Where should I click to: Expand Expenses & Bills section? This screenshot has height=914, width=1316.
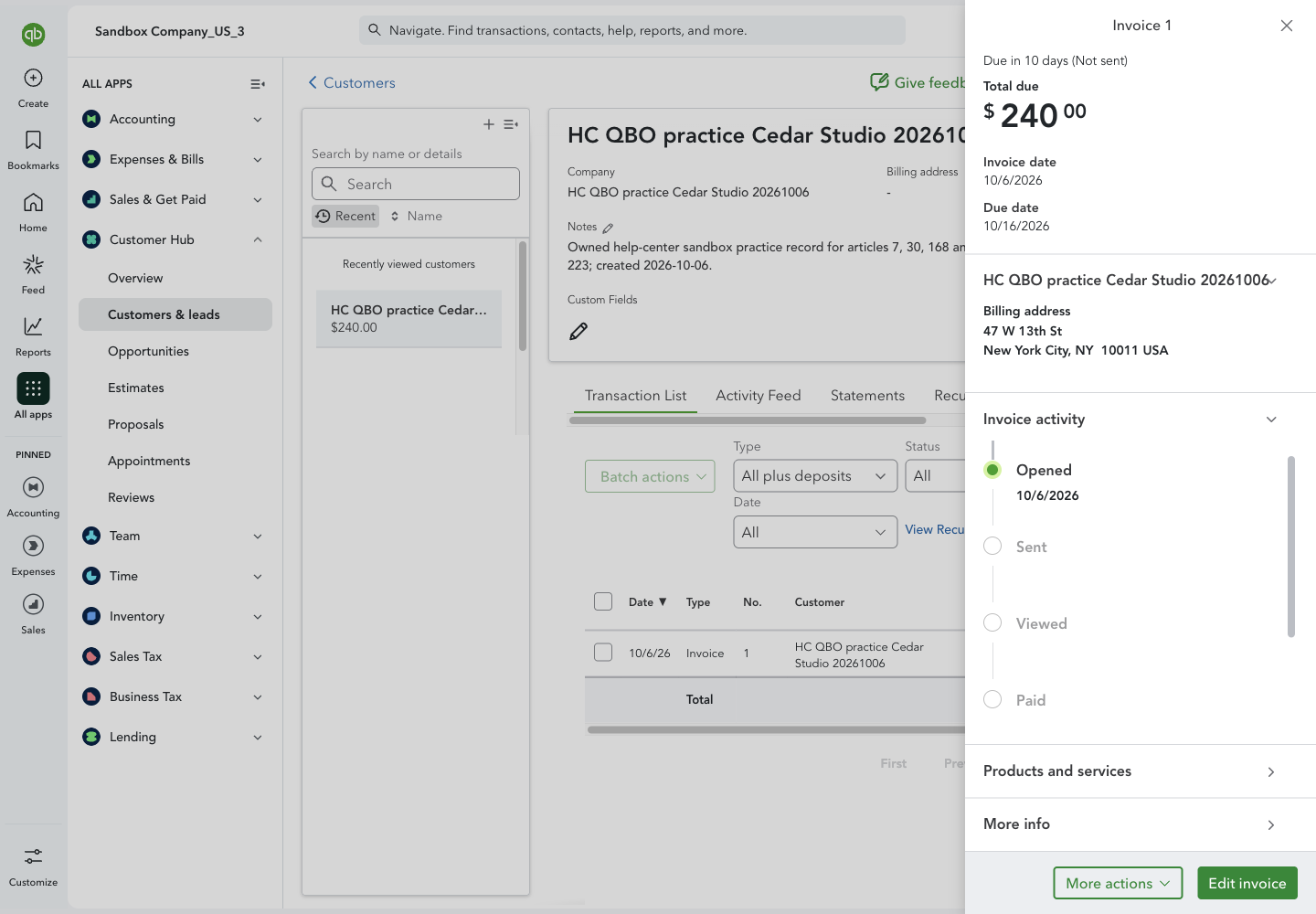pyautogui.click(x=174, y=159)
